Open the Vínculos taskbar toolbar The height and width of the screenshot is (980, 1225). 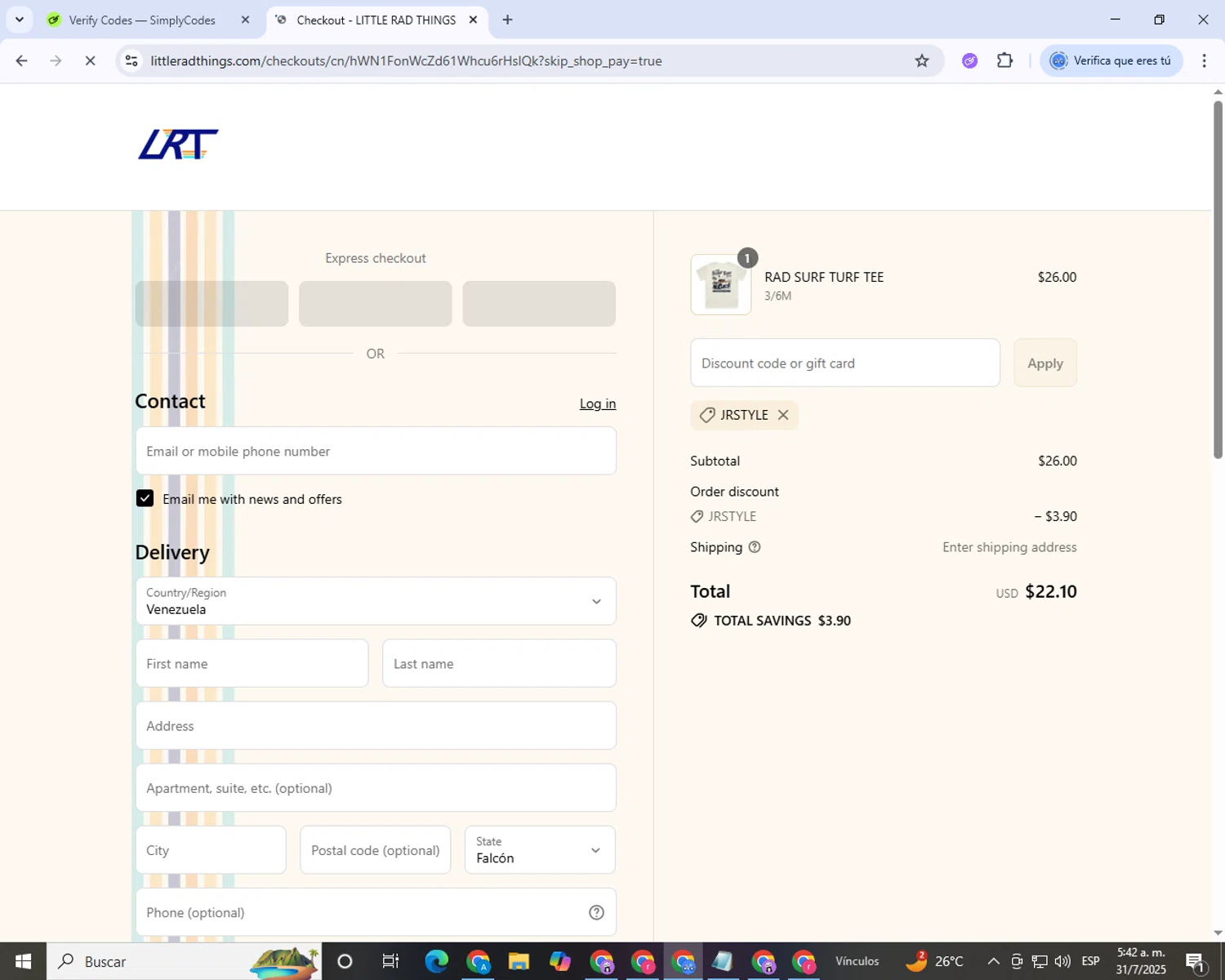point(857,961)
